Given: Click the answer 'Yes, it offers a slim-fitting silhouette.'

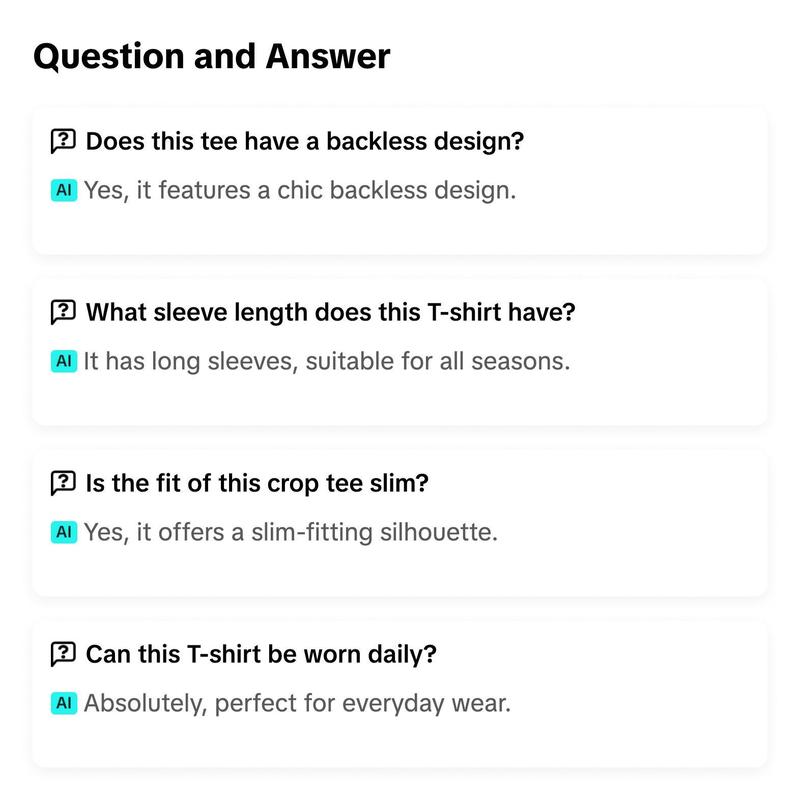Looking at the screenshot, I should pos(291,532).
